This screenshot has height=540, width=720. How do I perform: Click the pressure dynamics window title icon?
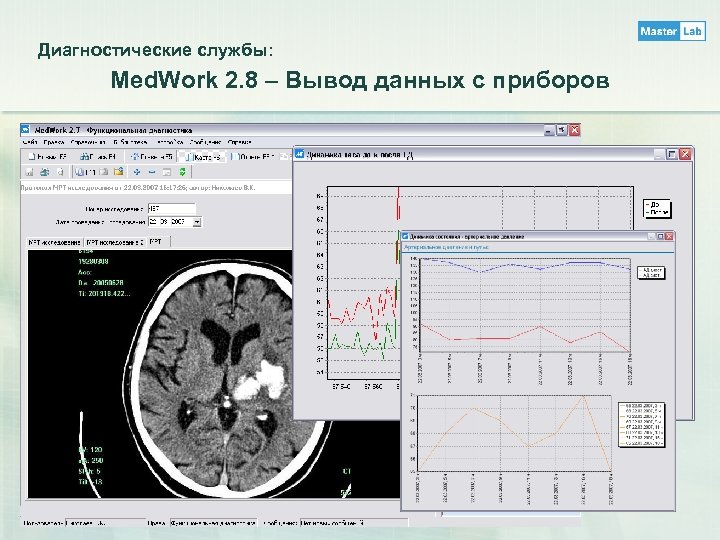pos(405,236)
